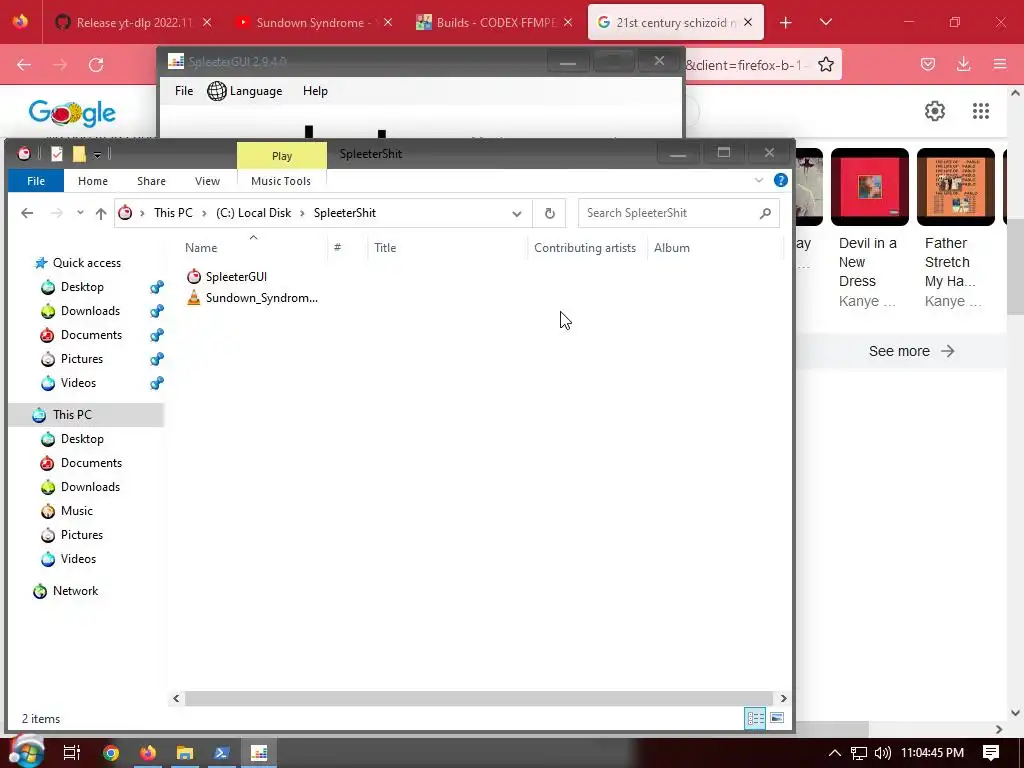1024x768 pixels.
Task: Save to Pocket icon in Firefox
Action: click(927, 64)
